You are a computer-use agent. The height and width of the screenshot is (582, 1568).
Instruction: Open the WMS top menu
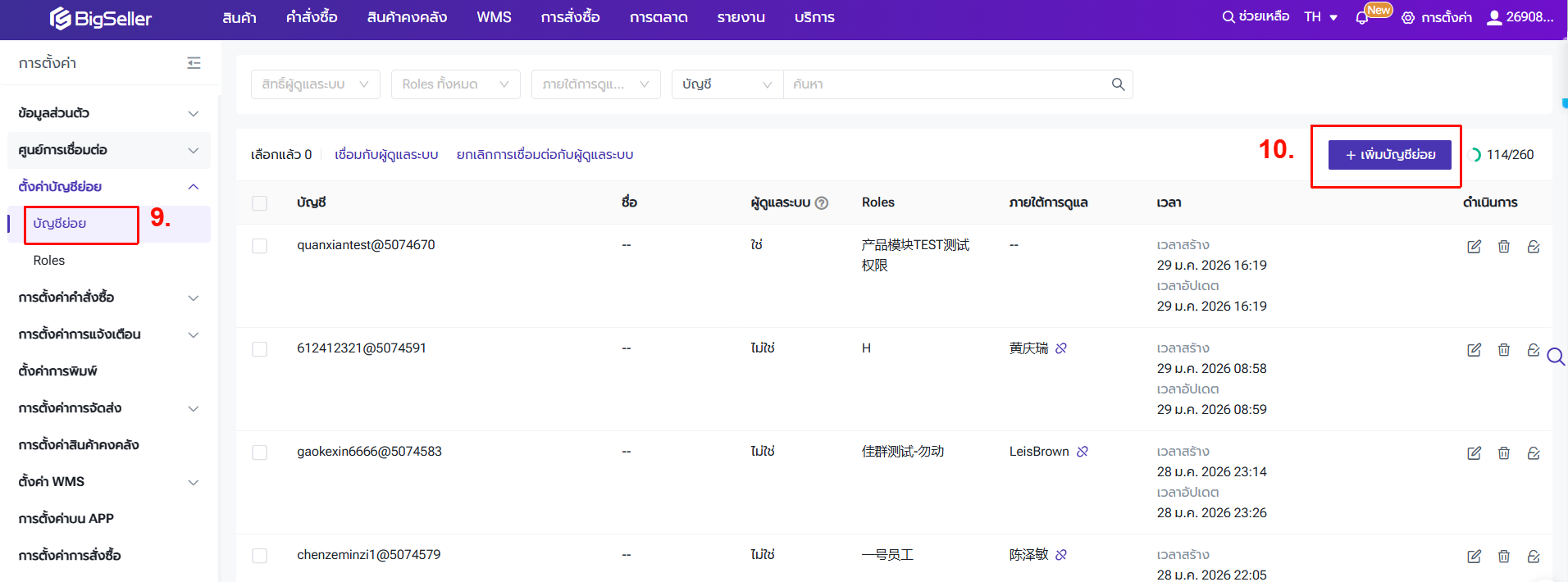tap(494, 17)
